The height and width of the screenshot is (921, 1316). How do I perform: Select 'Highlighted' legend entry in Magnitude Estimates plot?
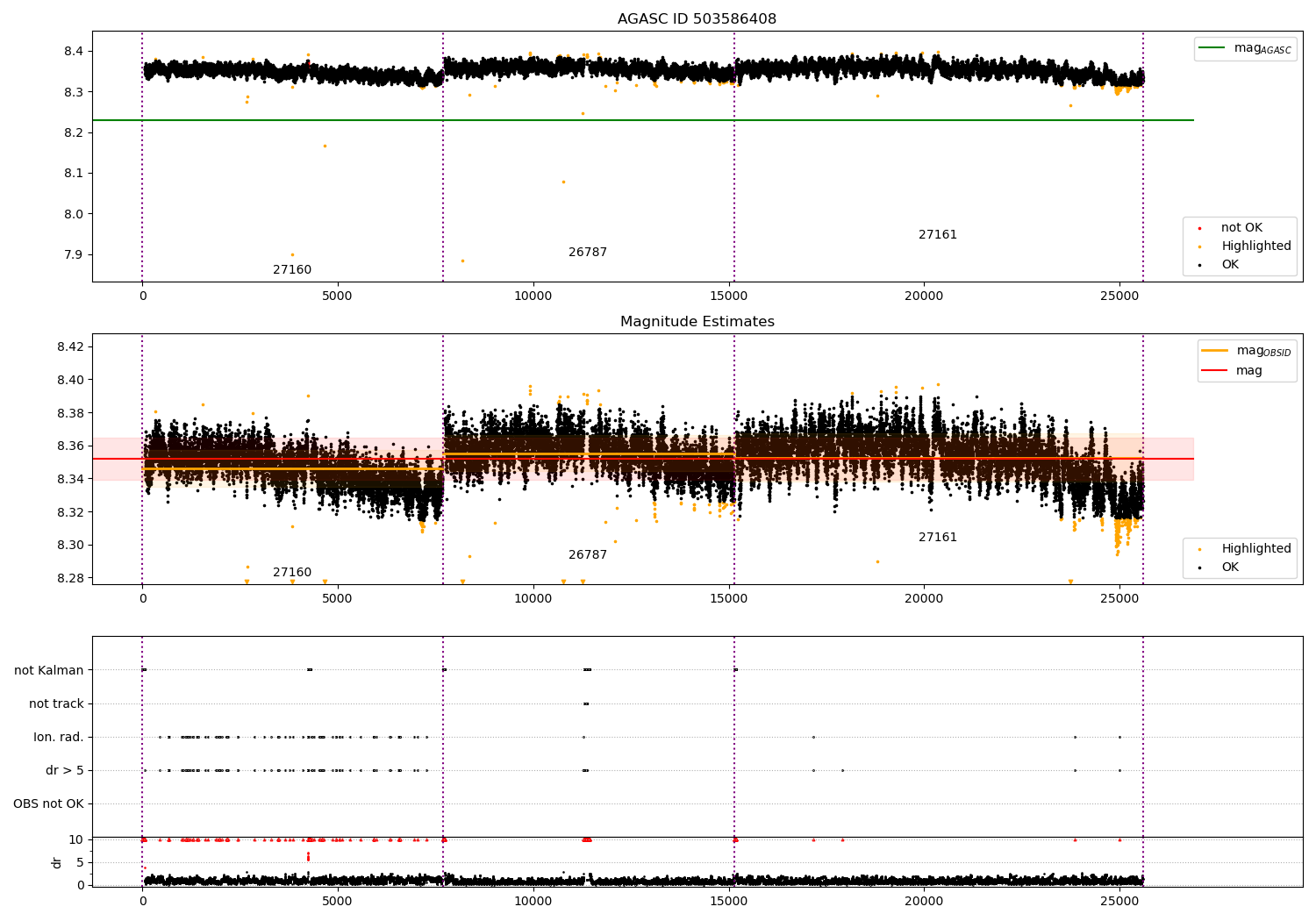point(1255,549)
